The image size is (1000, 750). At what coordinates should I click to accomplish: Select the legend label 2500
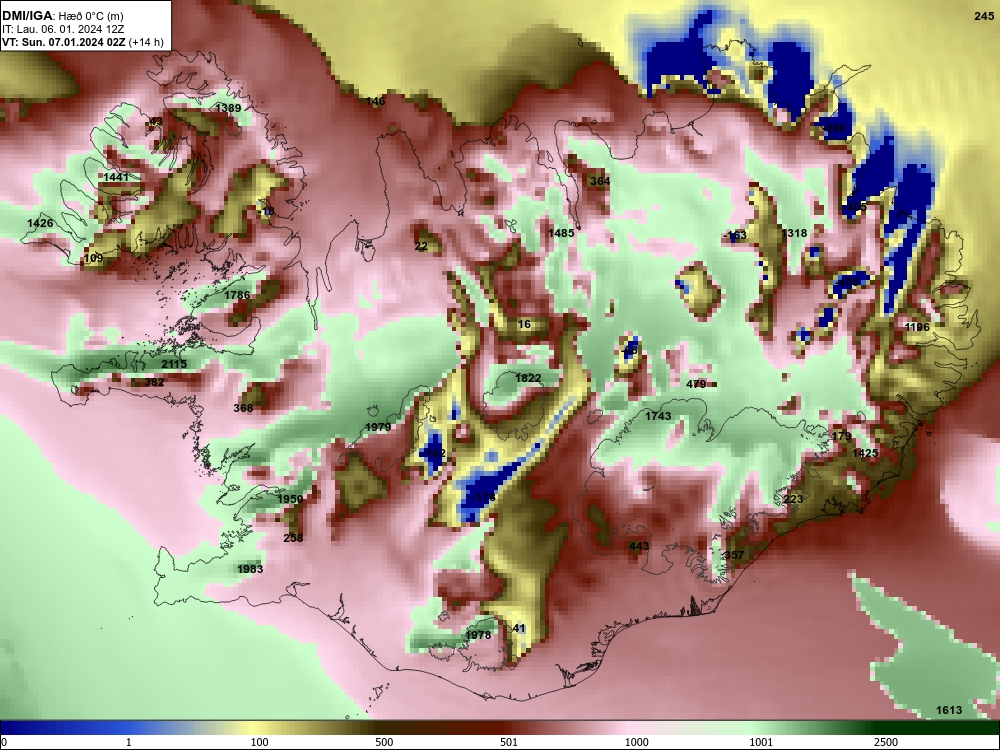(x=886, y=742)
